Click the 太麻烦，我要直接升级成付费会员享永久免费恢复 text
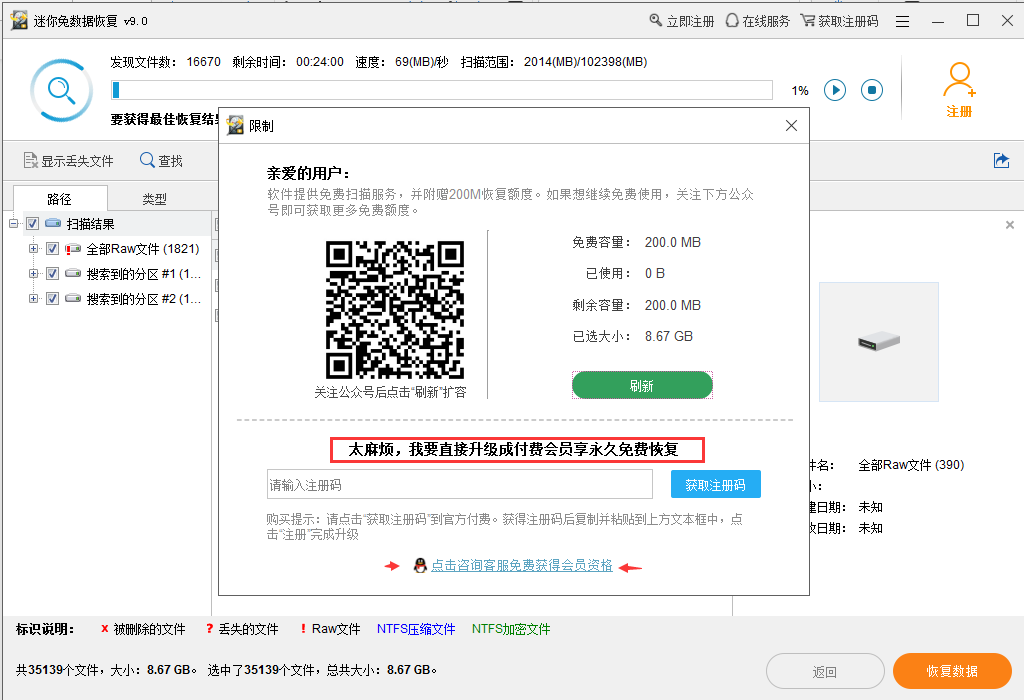The image size is (1024, 700). coord(513,449)
